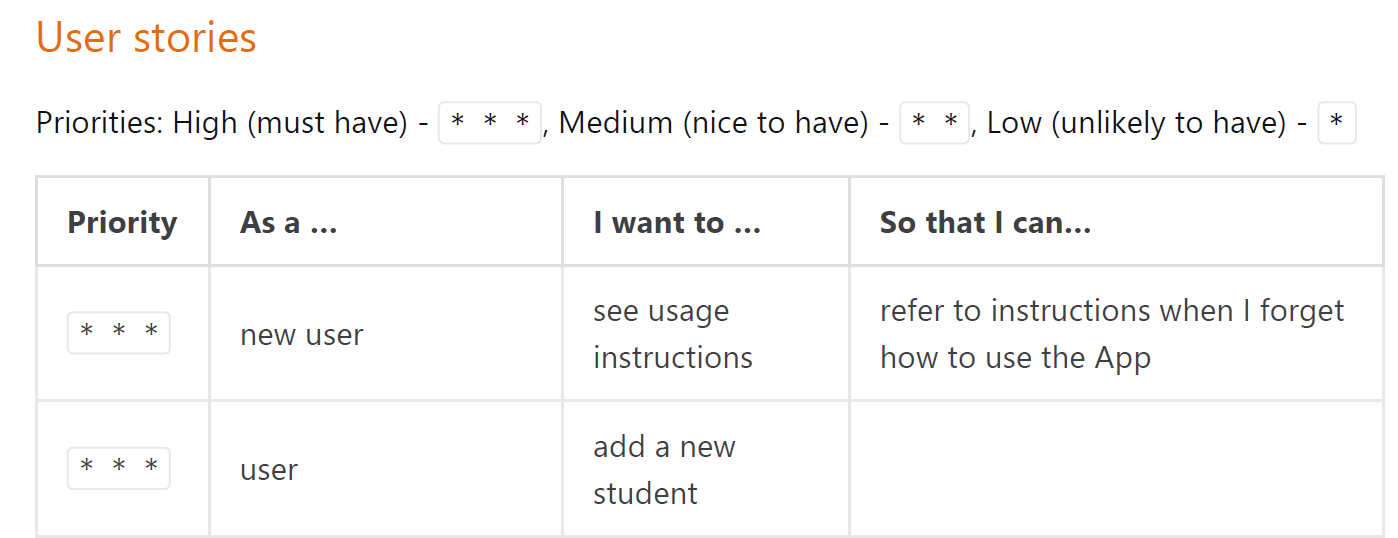1398x538 pixels.
Task: Click the empty cell beside "add a new student"
Action: (x=1116, y=469)
